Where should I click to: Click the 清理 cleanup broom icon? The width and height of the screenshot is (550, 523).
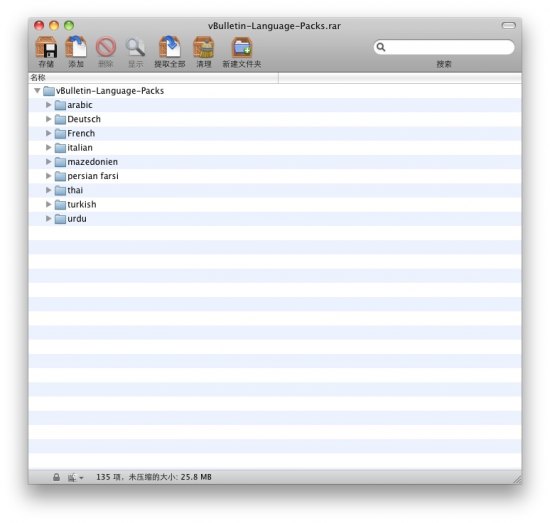point(203,47)
